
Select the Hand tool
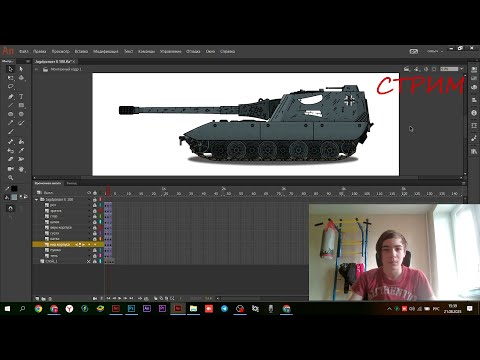click(x=21, y=169)
